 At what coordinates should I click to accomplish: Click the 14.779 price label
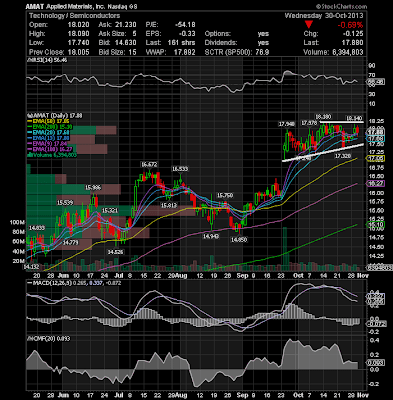pyautogui.click(x=70, y=242)
